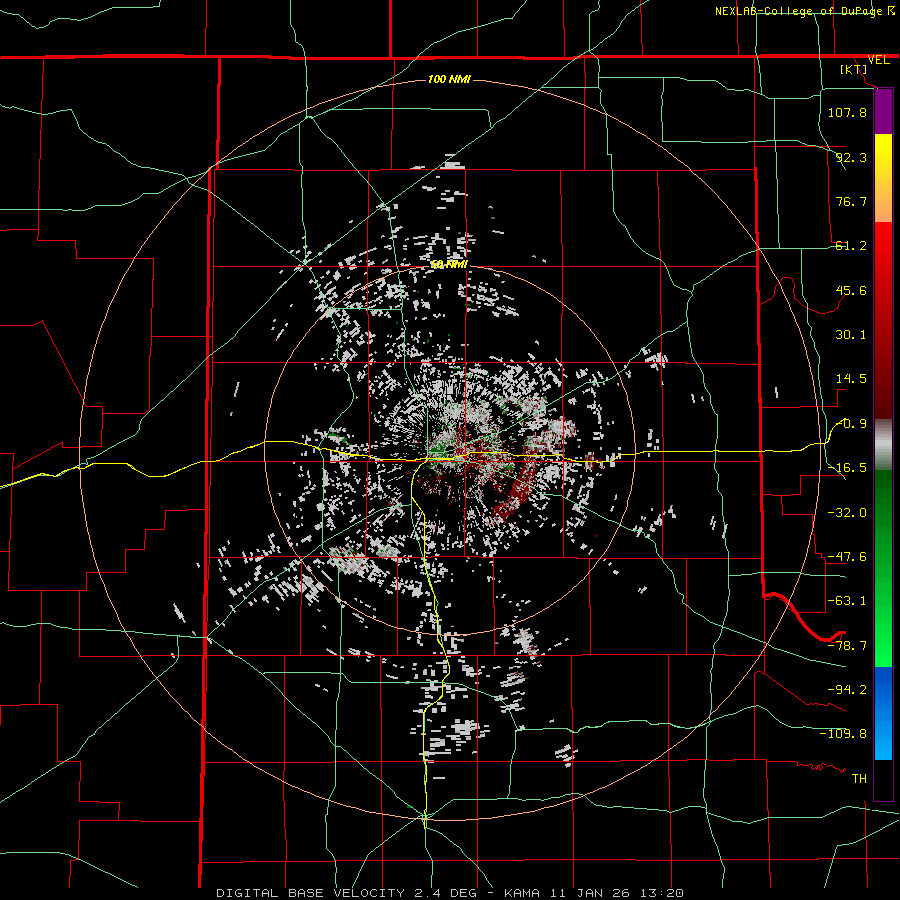Click the -32.0 velocity scale value
This screenshot has width=900, height=900.
(847, 512)
